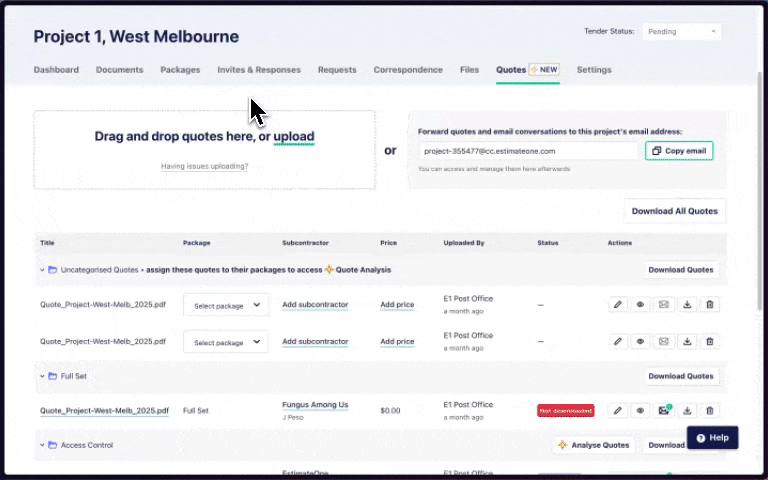This screenshot has height=480, width=768.
Task: Click the trash icon on the Full Set quote row
Action: point(710,410)
